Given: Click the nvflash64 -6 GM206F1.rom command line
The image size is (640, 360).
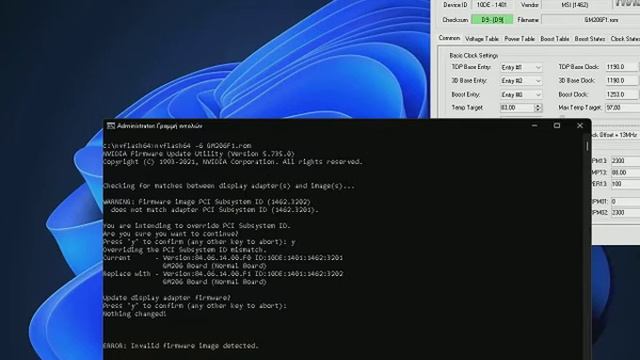Looking at the screenshot, I should (177, 146).
